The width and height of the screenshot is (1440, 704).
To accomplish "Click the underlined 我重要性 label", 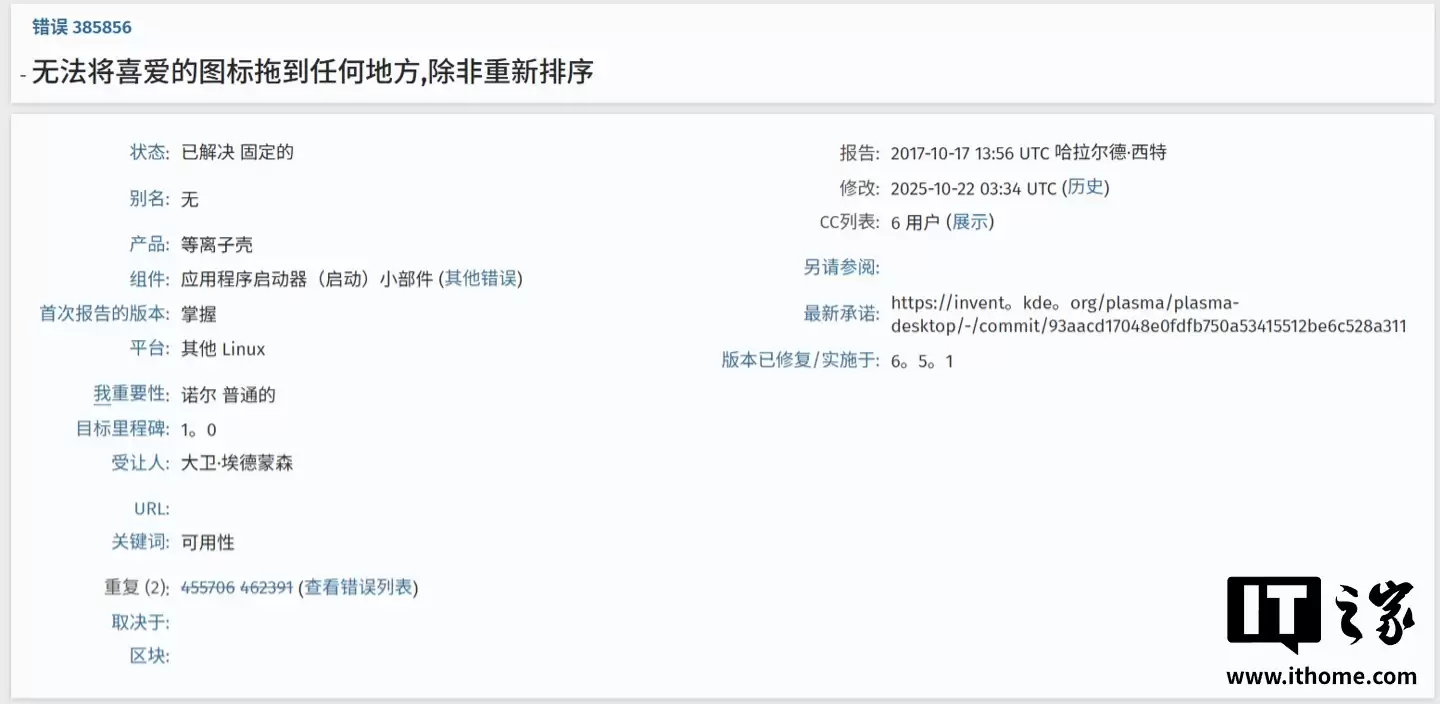I will coord(127,394).
